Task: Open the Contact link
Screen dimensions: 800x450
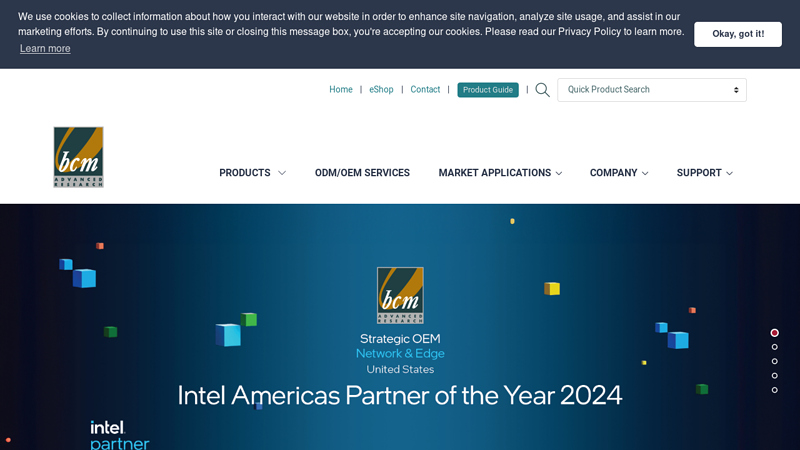Action: [x=425, y=89]
